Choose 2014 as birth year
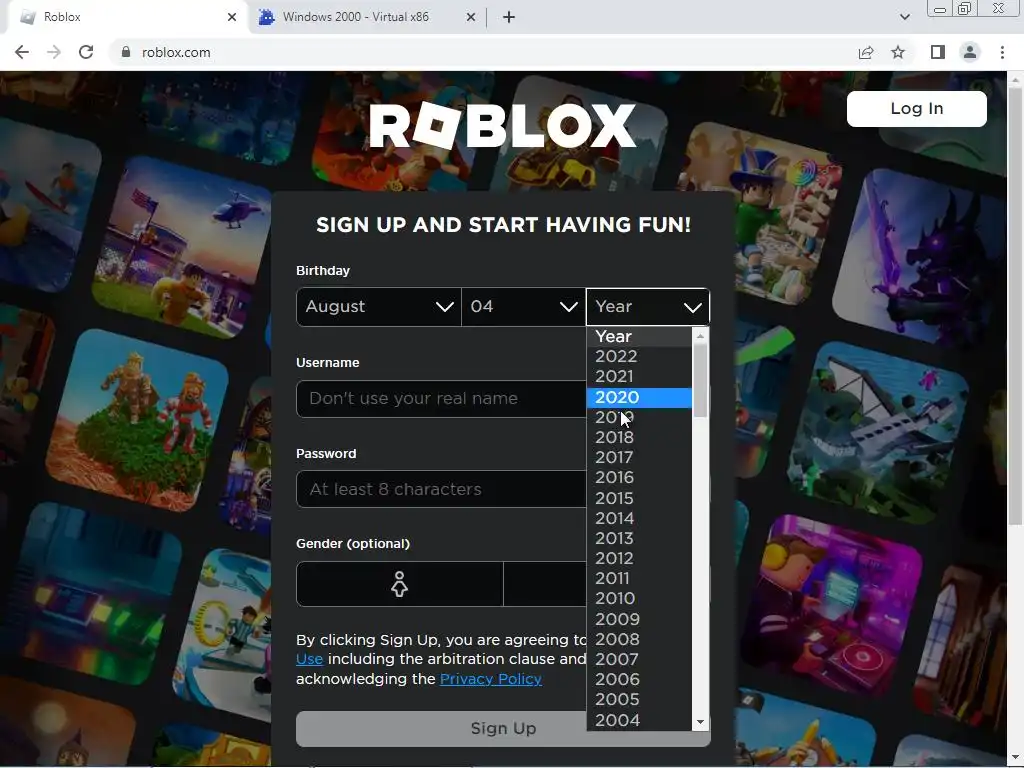 pos(639,519)
